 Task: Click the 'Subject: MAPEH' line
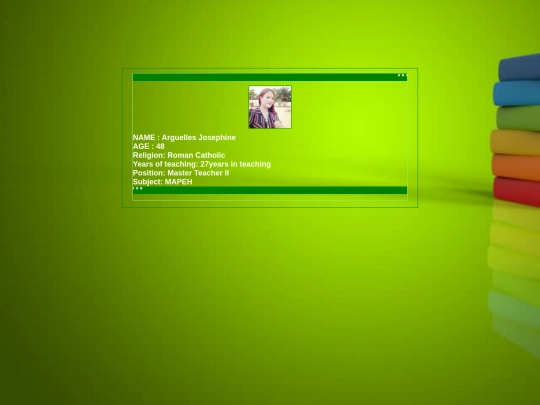tap(163, 182)
